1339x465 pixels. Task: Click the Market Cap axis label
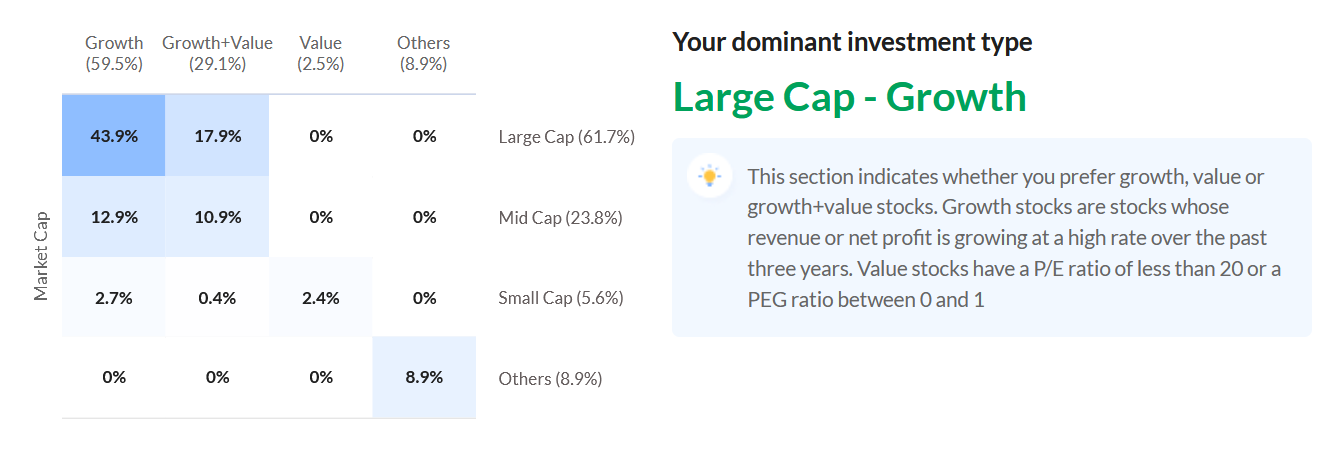pyautogui.click(x=42, y=256)
